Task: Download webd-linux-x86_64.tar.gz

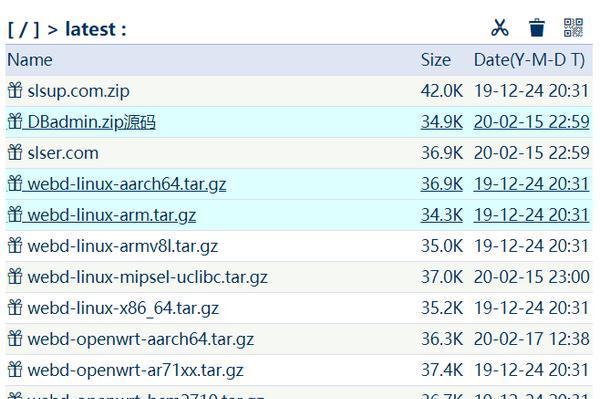Action: point(123,308)
